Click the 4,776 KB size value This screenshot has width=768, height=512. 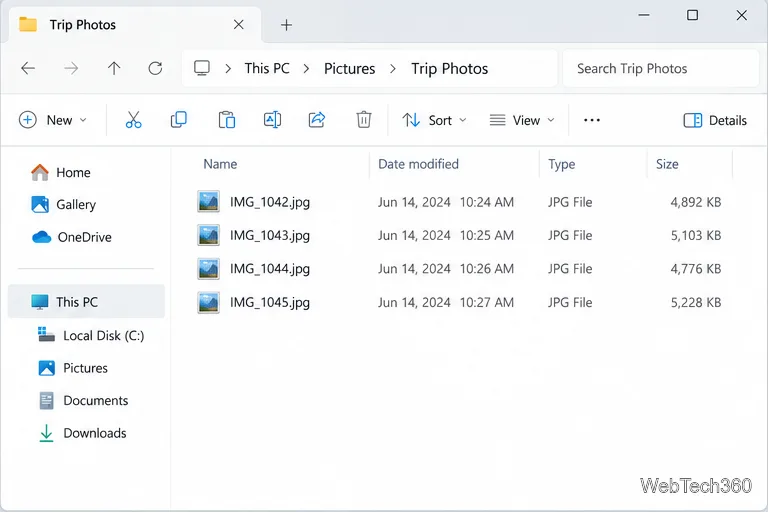pyautogui.click(x=696, y=268)
